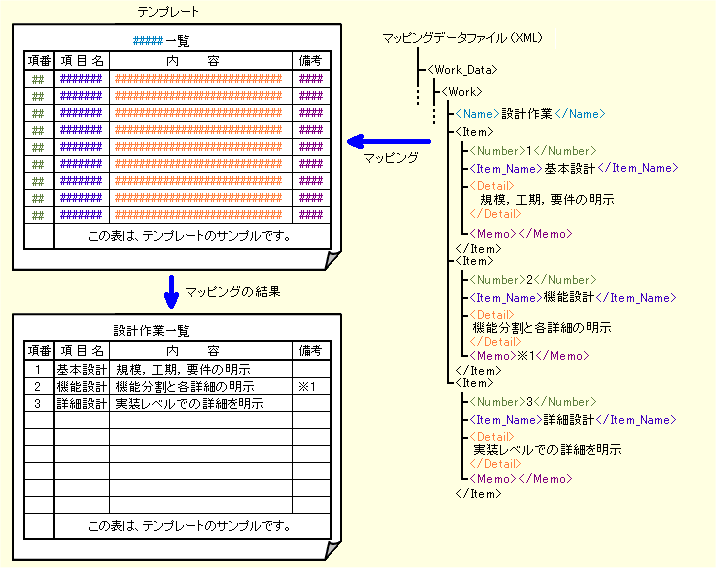Click 内容 header in the 設計作業一覧 table
The height and width of the screenshot is (568, 716).
[x=201, y=351]
